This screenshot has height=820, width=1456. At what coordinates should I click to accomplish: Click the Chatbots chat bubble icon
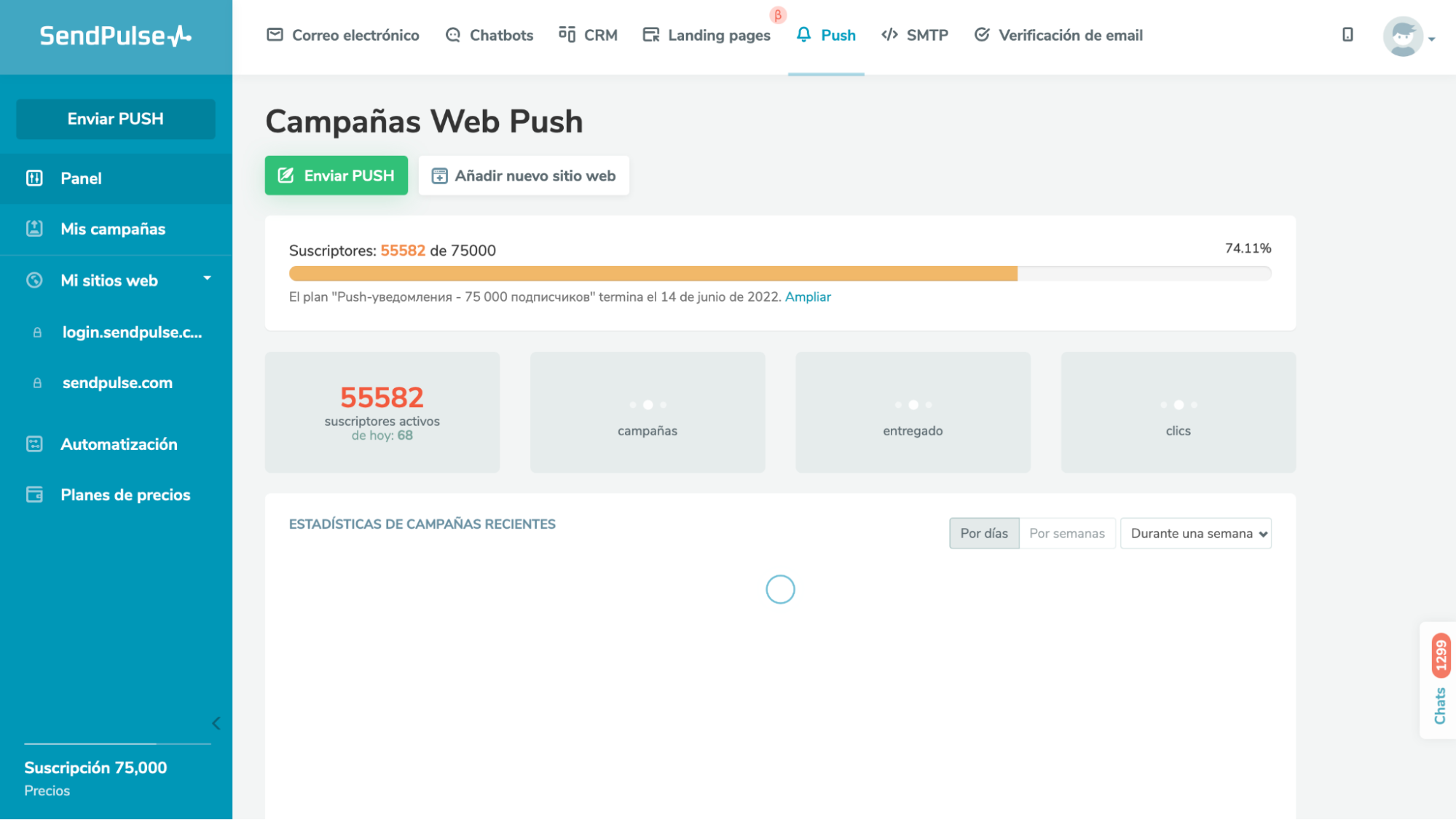coord(453,35)
